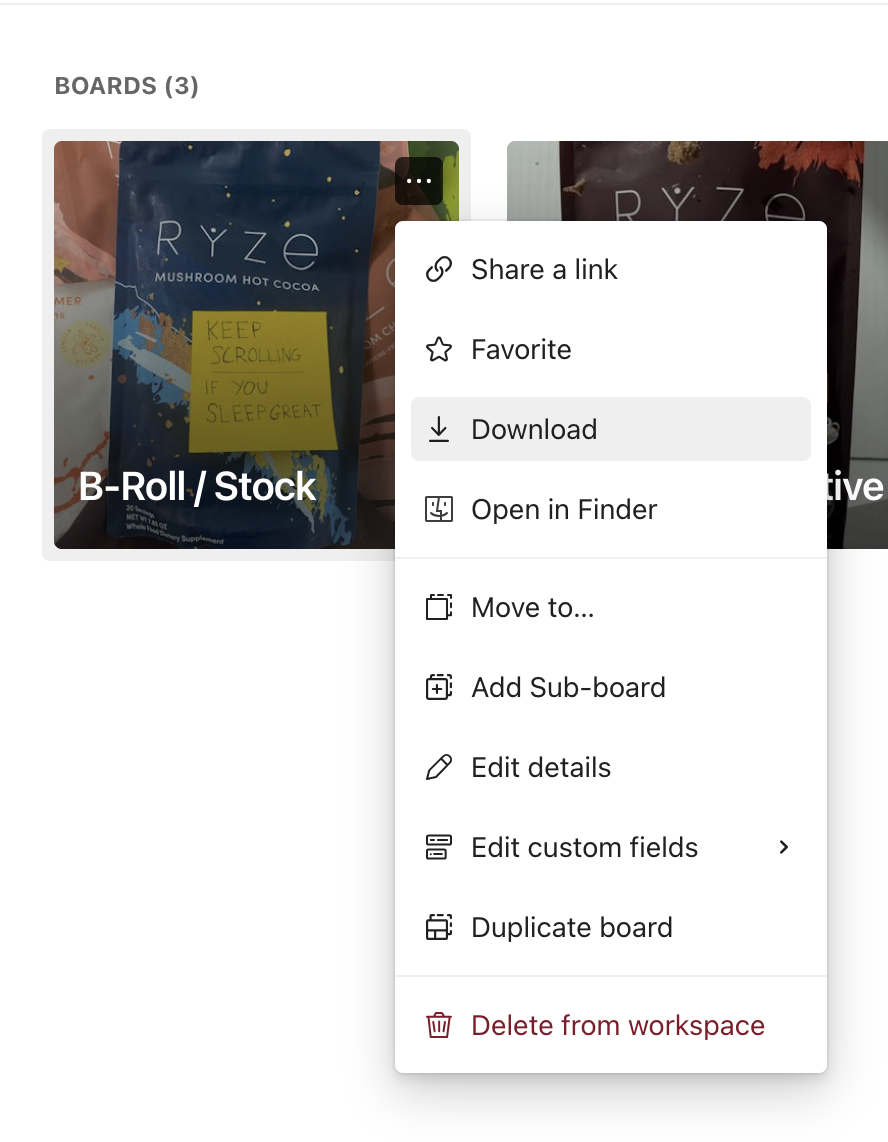
Task: Open the three-dot menu on B-Roll board
Action: click(x=419, y=181)
